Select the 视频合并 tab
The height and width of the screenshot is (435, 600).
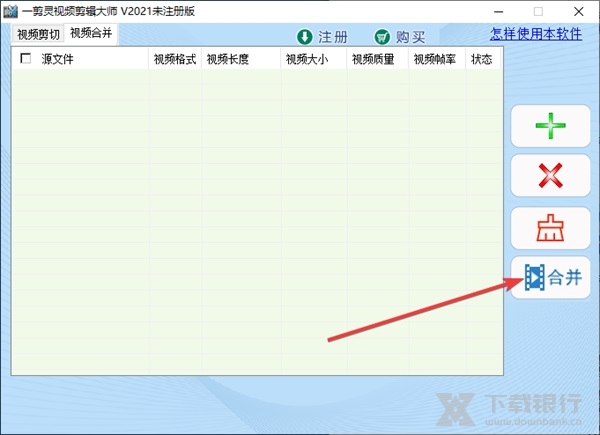tap(91, 33)
